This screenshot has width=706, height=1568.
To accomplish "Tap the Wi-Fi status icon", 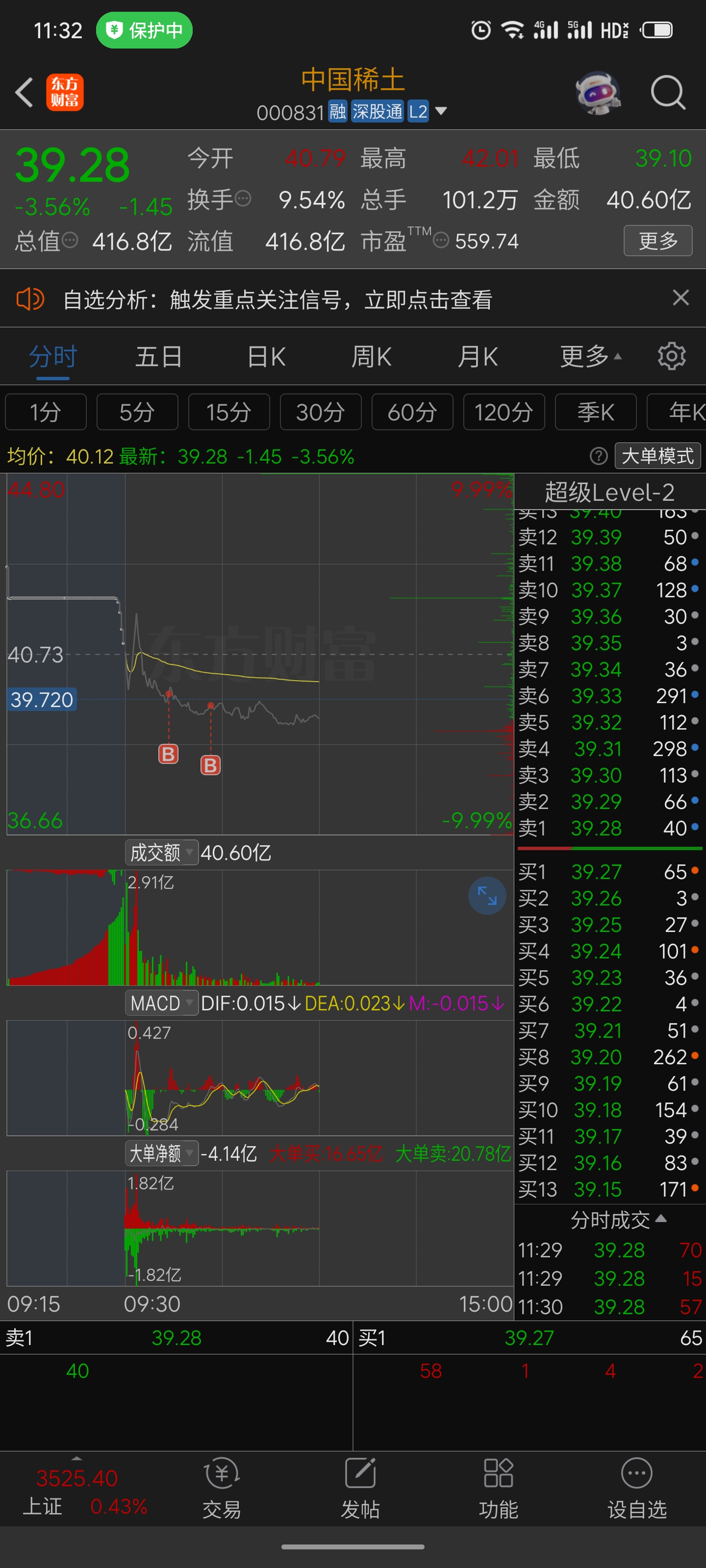I will [x=512, y=30].
